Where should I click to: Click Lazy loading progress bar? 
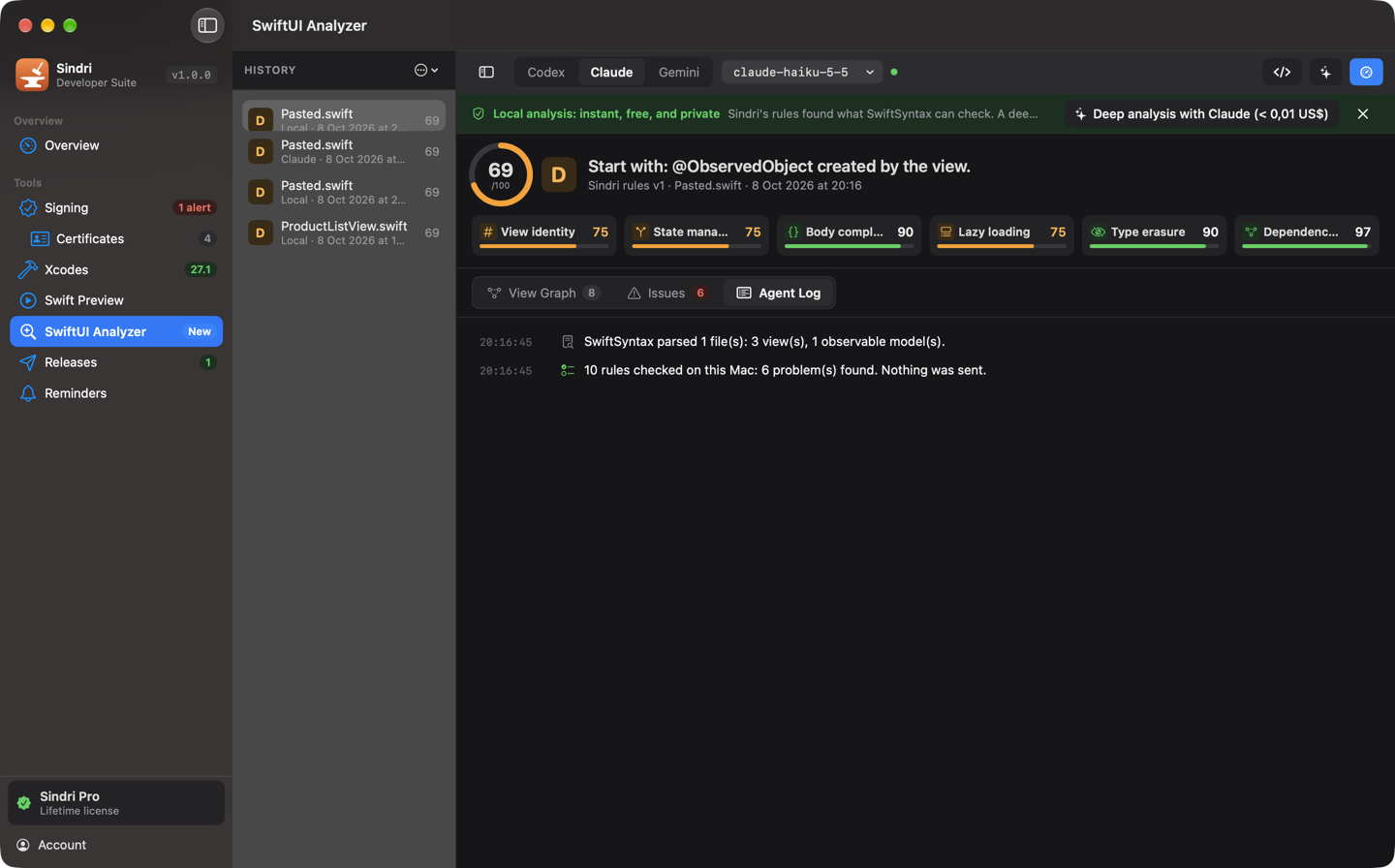[1002, 246]
